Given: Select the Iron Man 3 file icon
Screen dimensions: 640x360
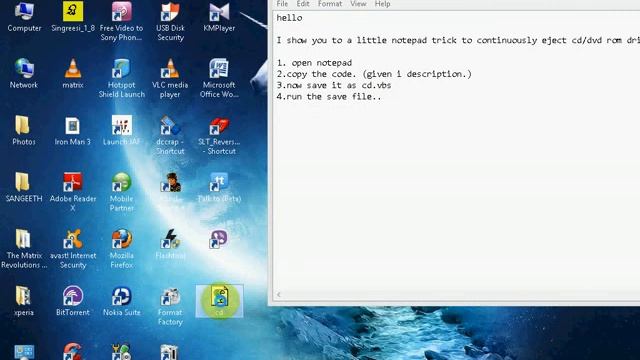Looking at the screenshot, I should 73,131.
